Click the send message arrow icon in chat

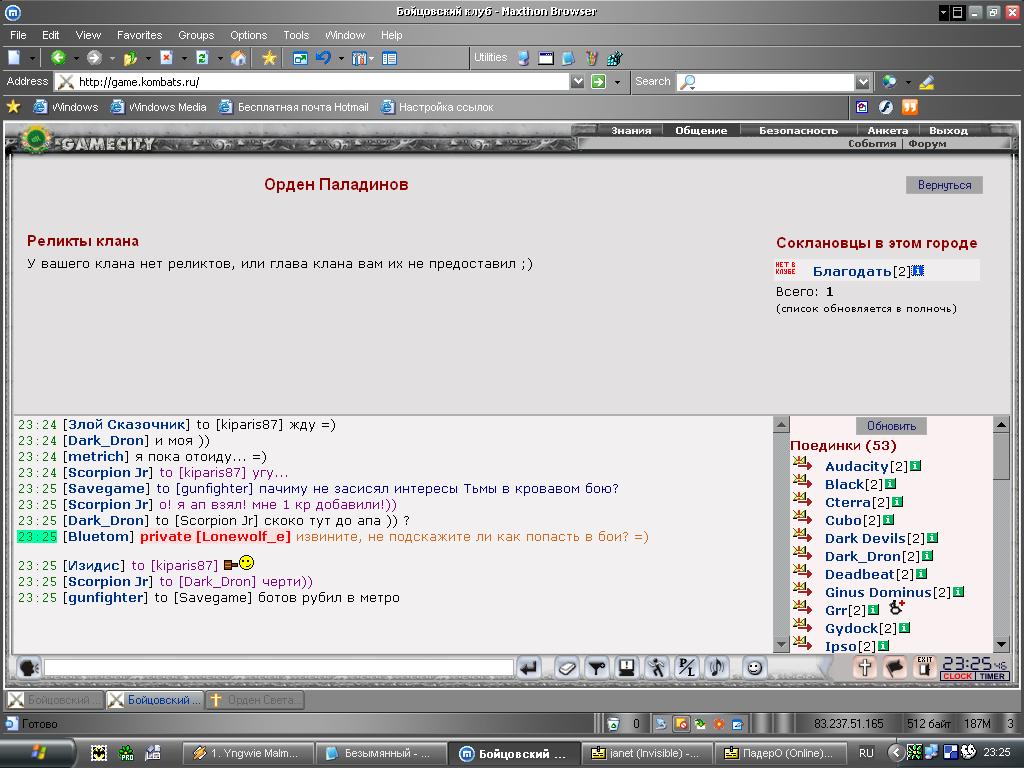click(529, 667)
